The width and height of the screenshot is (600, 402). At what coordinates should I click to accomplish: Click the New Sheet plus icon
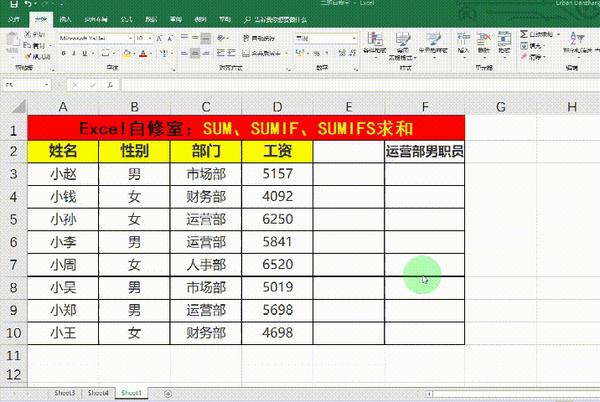click(x=168, y=393)
